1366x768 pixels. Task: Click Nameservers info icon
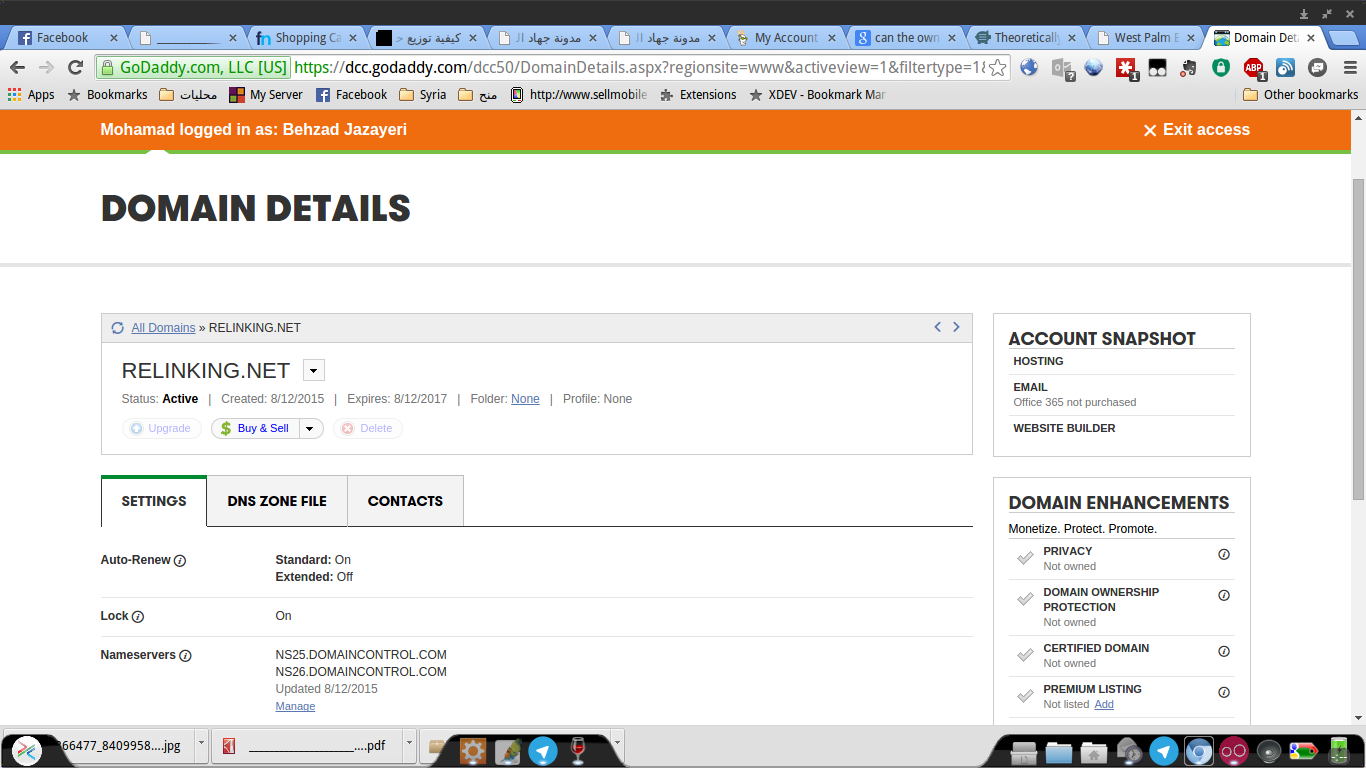[x=185, y=656]
